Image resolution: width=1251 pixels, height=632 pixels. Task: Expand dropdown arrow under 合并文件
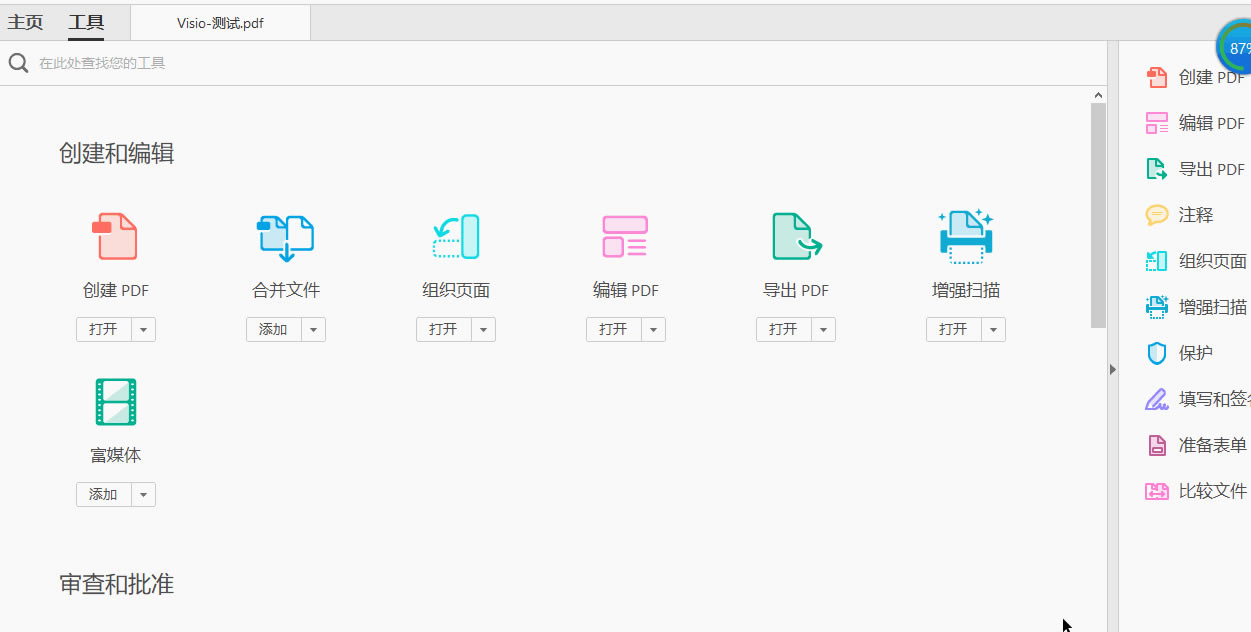pyautogui.click(x=313, y=329)
